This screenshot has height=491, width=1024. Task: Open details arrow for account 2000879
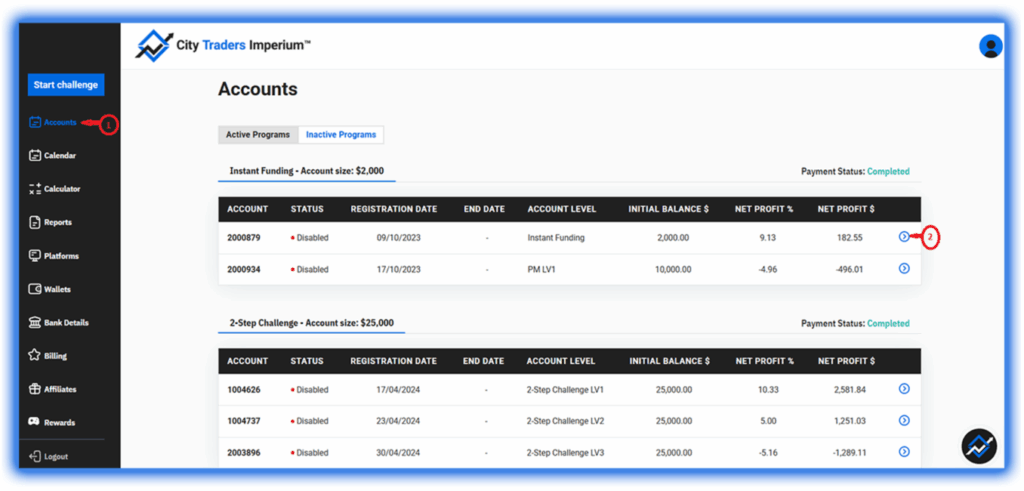(904, 236)
